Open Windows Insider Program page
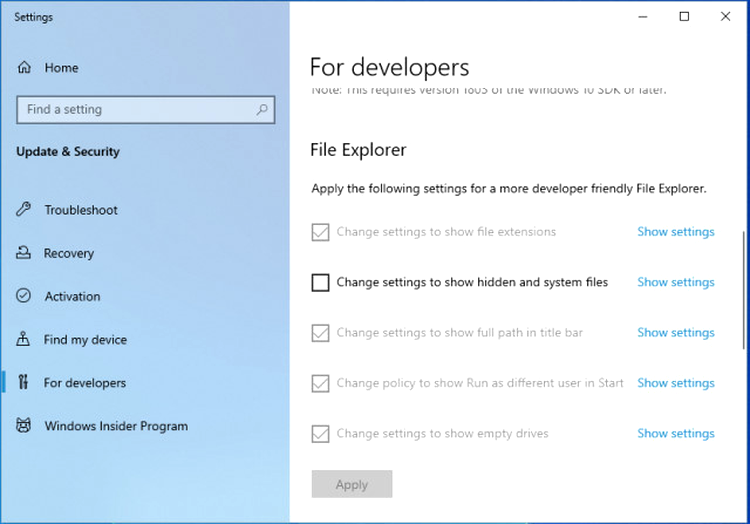This screenshot has height=524, width=750. coord(116,426)
